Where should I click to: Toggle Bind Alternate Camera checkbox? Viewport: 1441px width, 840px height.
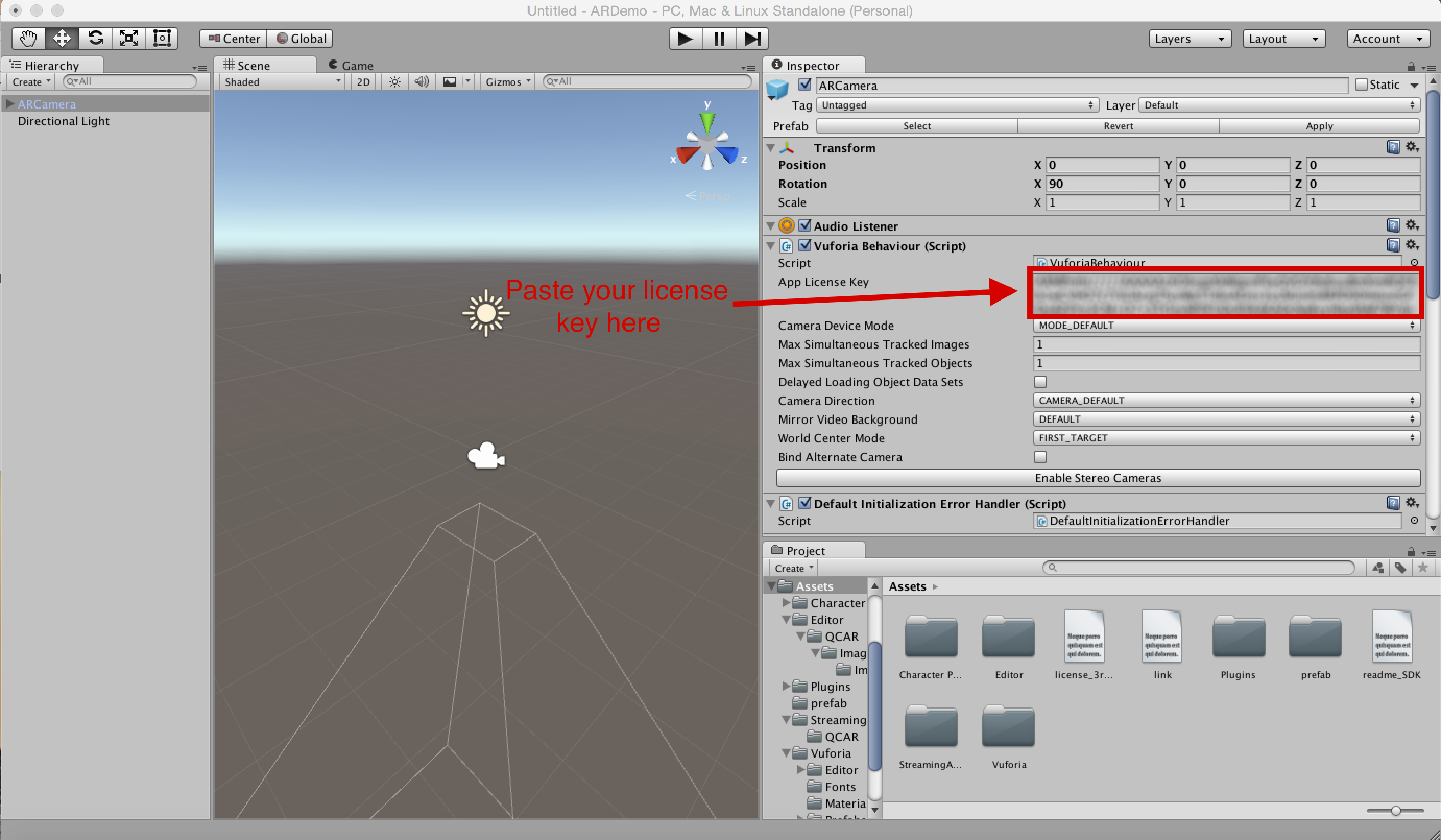coord(1039,456)
